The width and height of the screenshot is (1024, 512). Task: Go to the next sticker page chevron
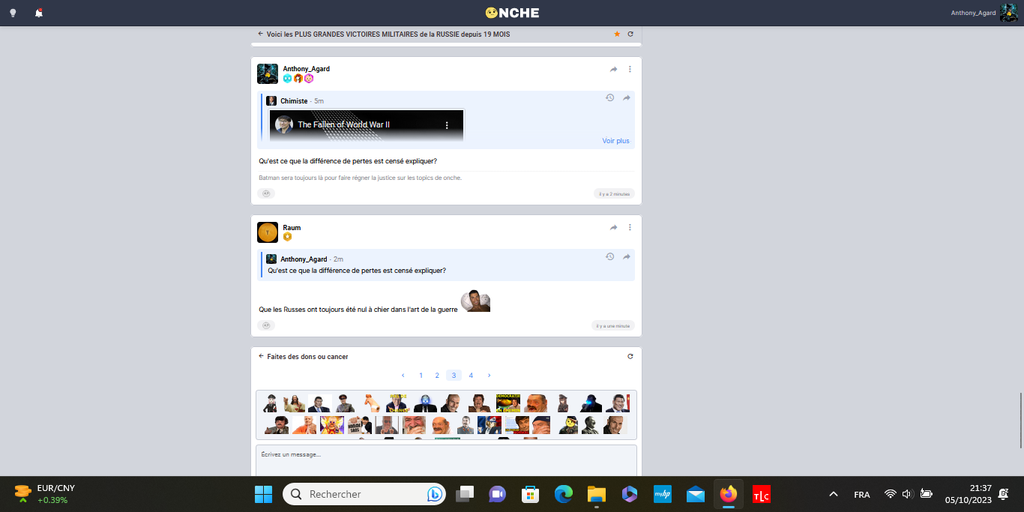[x=489, y=376]
